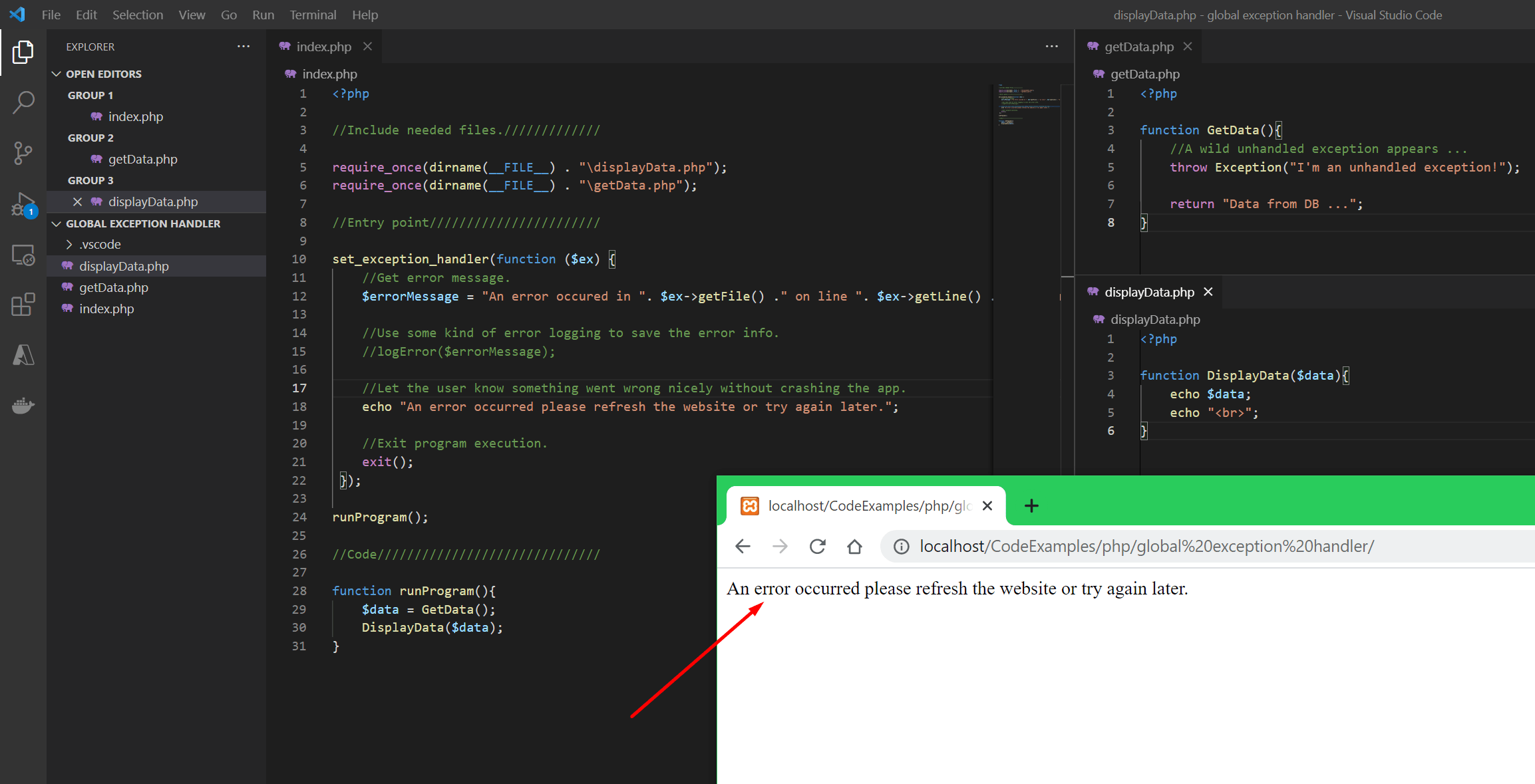Close the displayData.php tab
Viewport: 1535px width, 784px height.
tap(1208, 291)
